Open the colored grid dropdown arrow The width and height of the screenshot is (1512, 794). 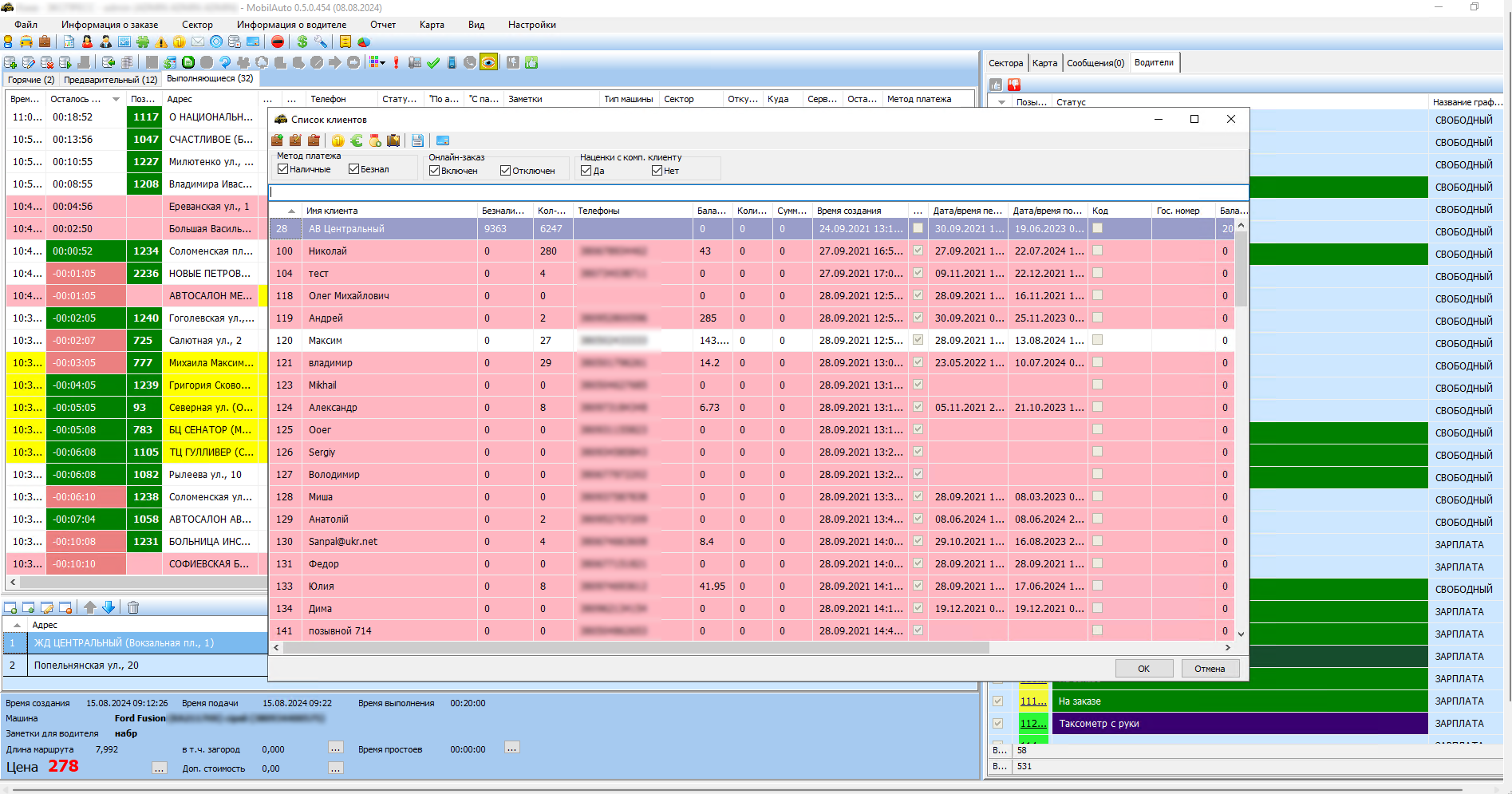[383, 62]
